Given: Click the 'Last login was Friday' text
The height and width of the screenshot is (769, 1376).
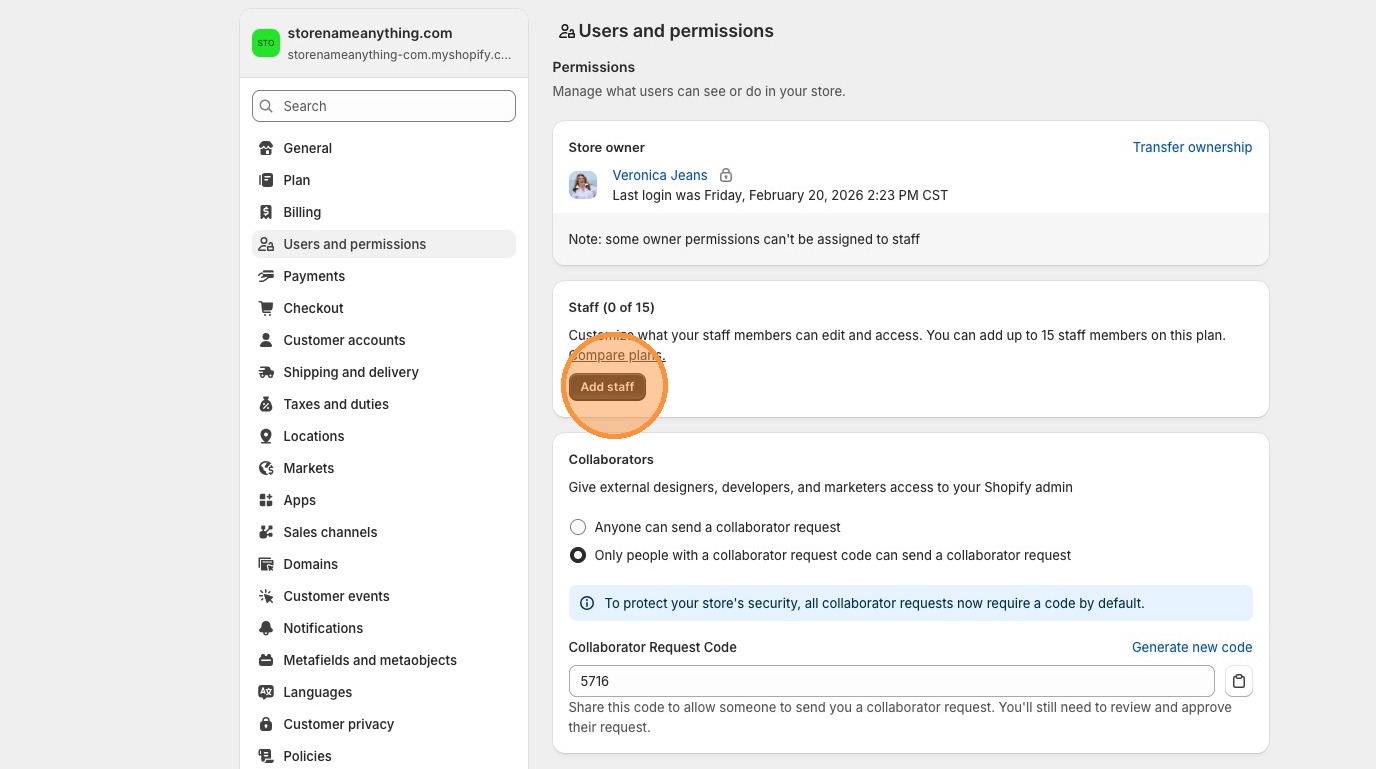Looking at the screenshot, I should 780,195.
